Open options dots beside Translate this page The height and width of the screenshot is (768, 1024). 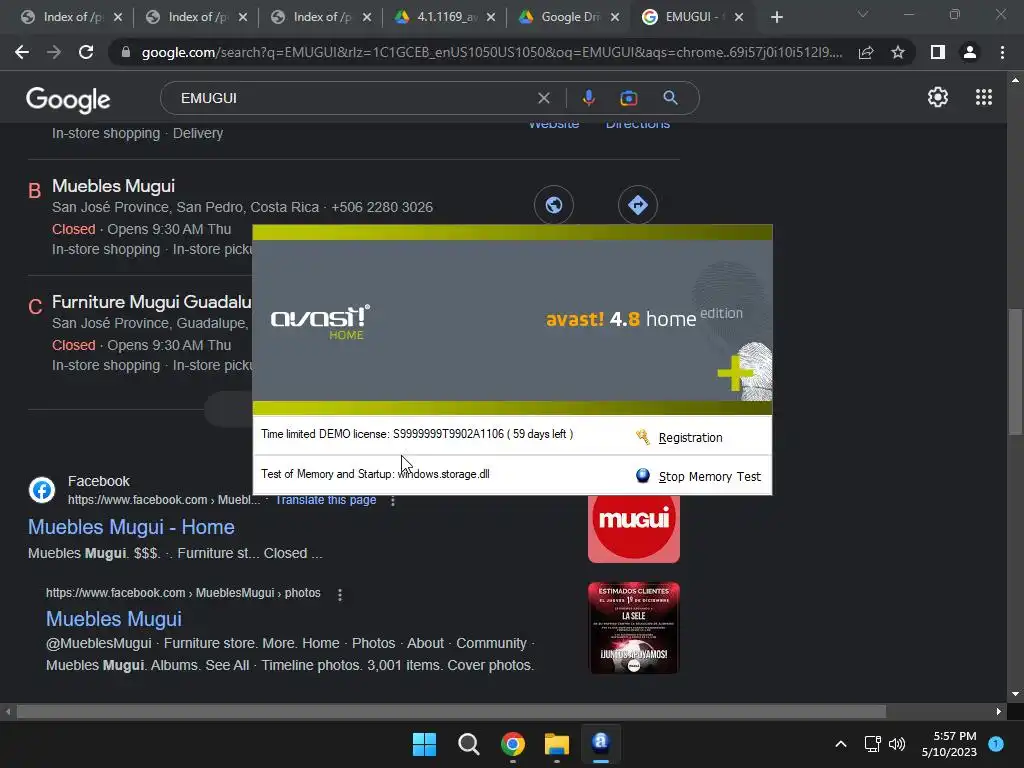[392, 501]
